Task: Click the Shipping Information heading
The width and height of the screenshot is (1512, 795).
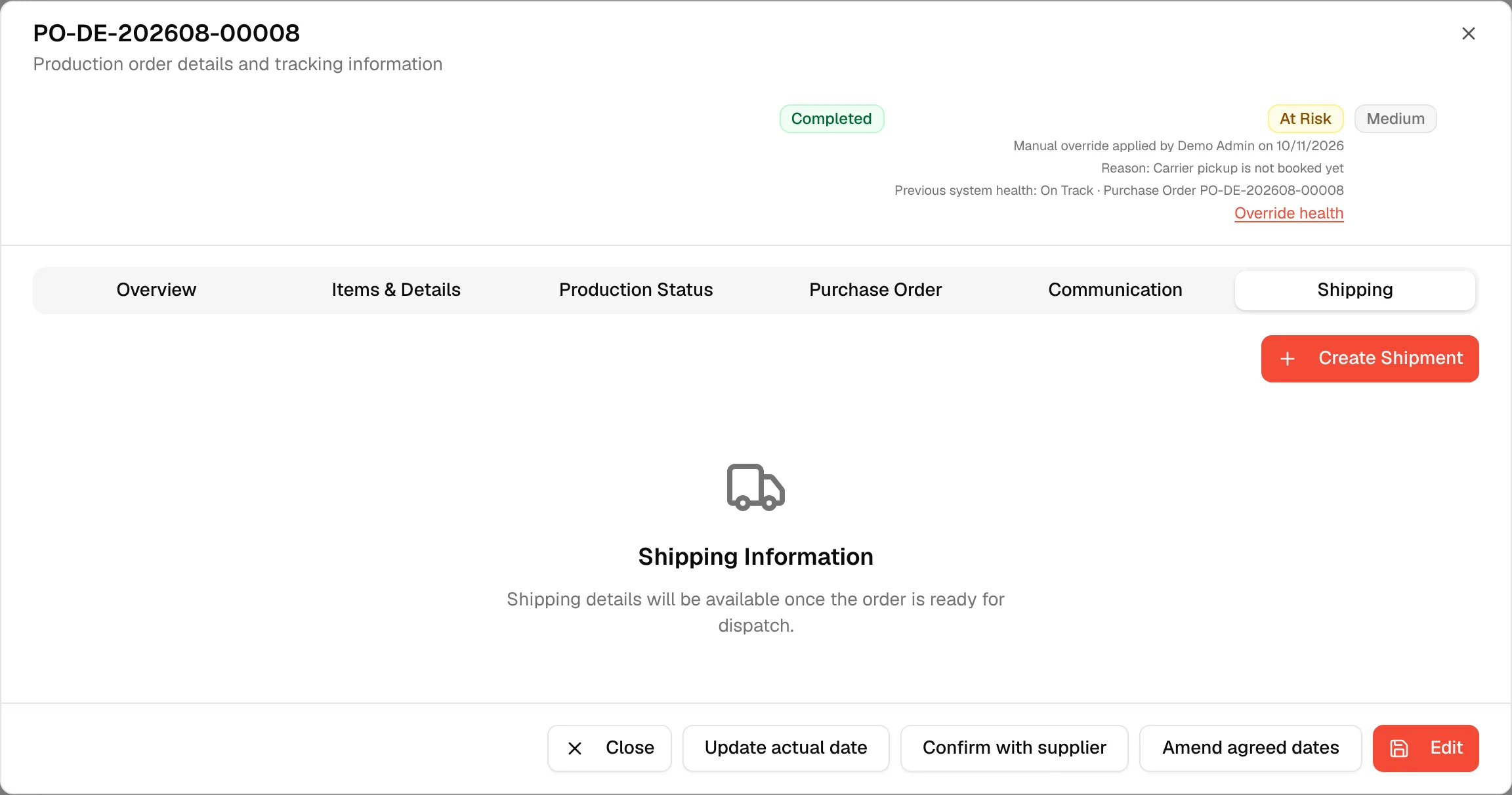Action: (755, 557)
